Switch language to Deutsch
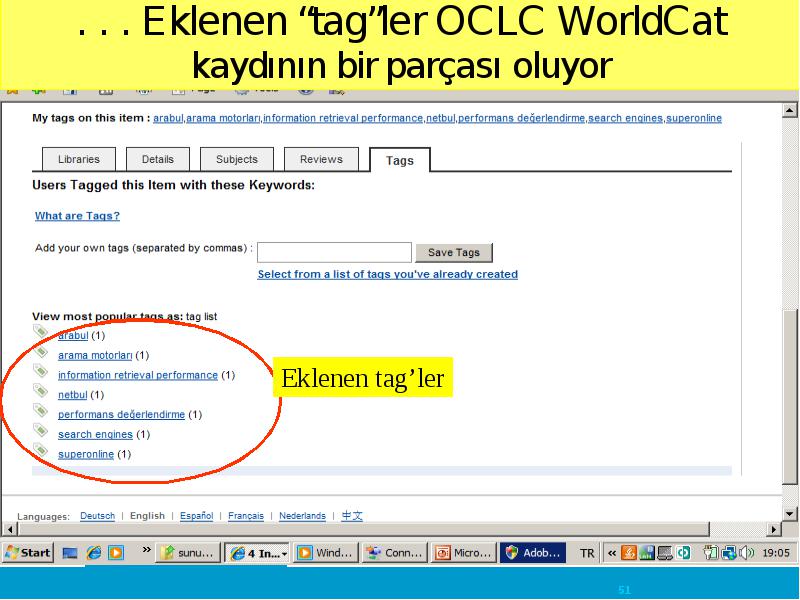The image size is (800, 600). pyautogui.click(x=97, y=516)
